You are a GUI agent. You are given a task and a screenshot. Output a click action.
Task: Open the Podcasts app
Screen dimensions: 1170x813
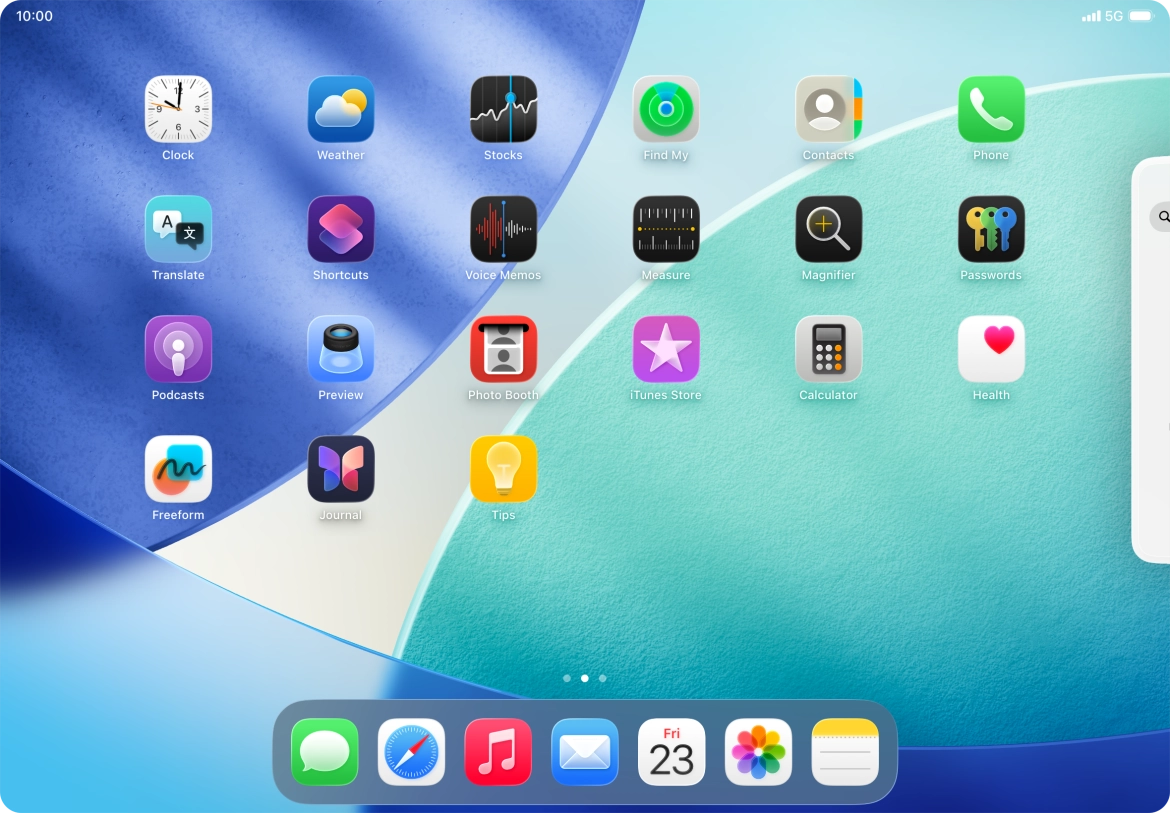[178, 349]
